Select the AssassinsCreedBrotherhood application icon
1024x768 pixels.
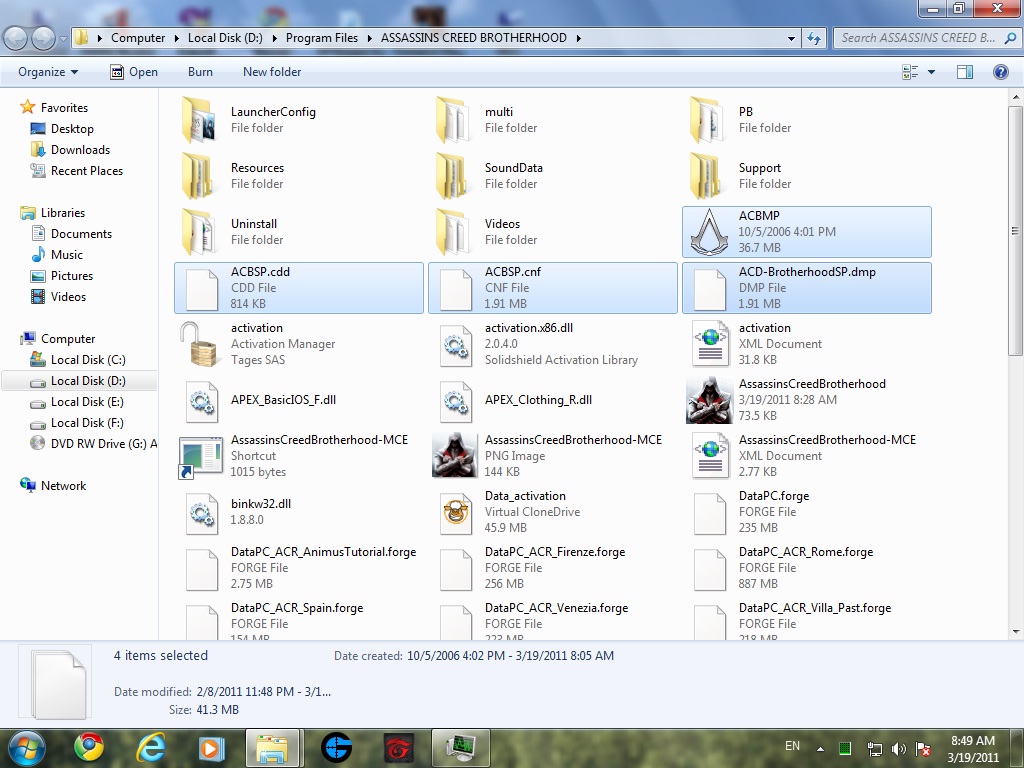[710, 400]
